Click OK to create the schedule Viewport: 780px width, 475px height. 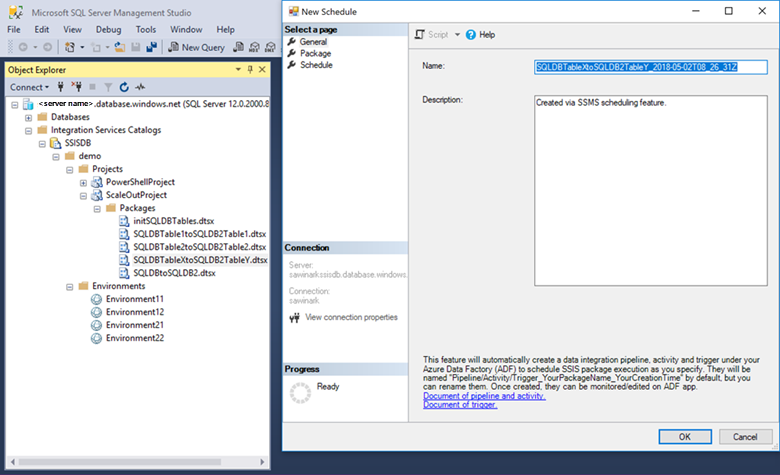point(685,437)
